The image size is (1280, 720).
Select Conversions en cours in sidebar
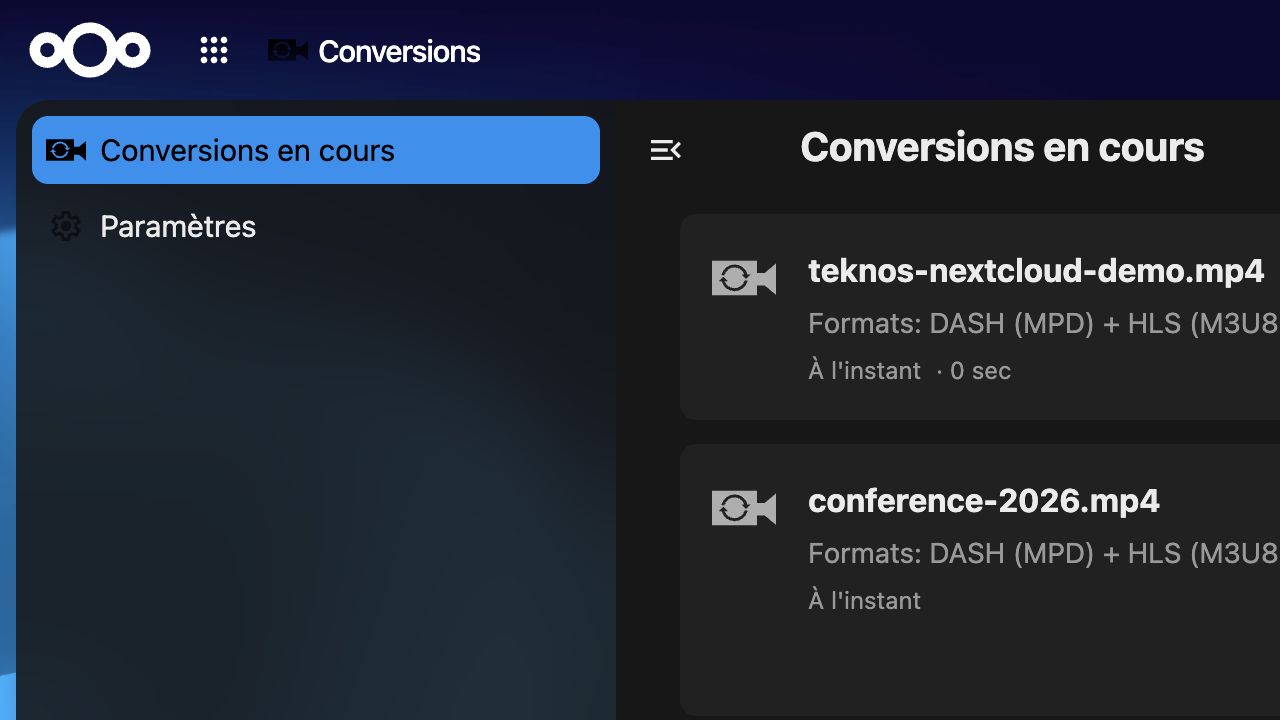click(x=316, y=150)
